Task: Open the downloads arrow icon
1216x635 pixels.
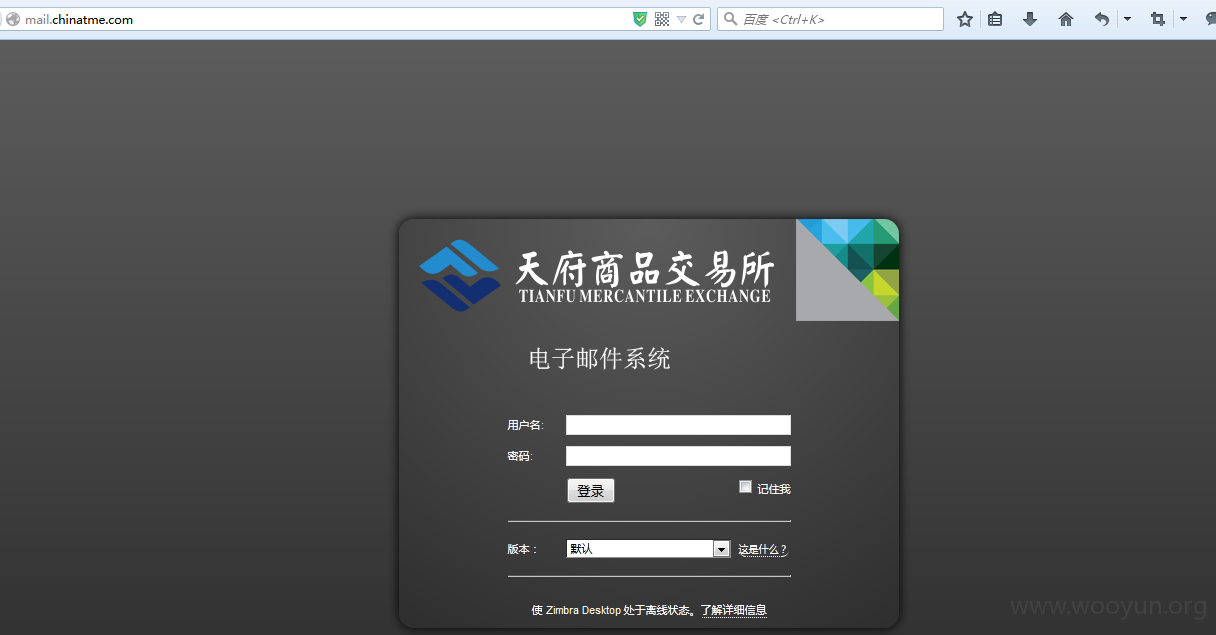Action: point(1030,19)
